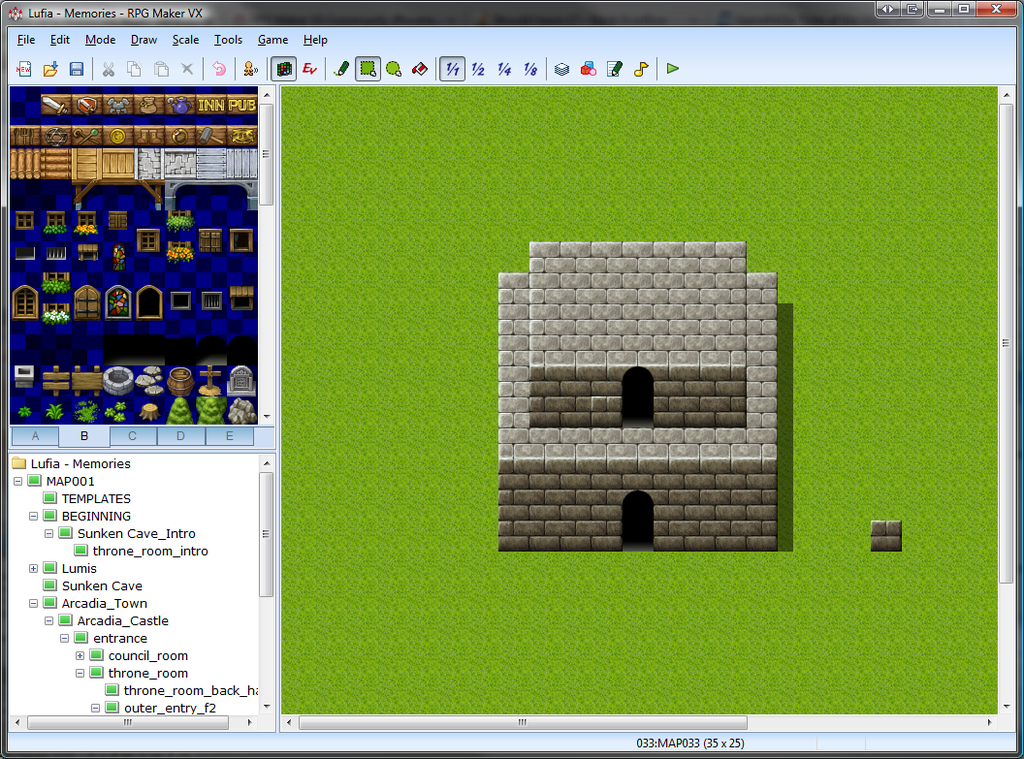Select the Ellipse draw tool
The height and width of the screenshot is (759, 1024).
coord(394,69)
